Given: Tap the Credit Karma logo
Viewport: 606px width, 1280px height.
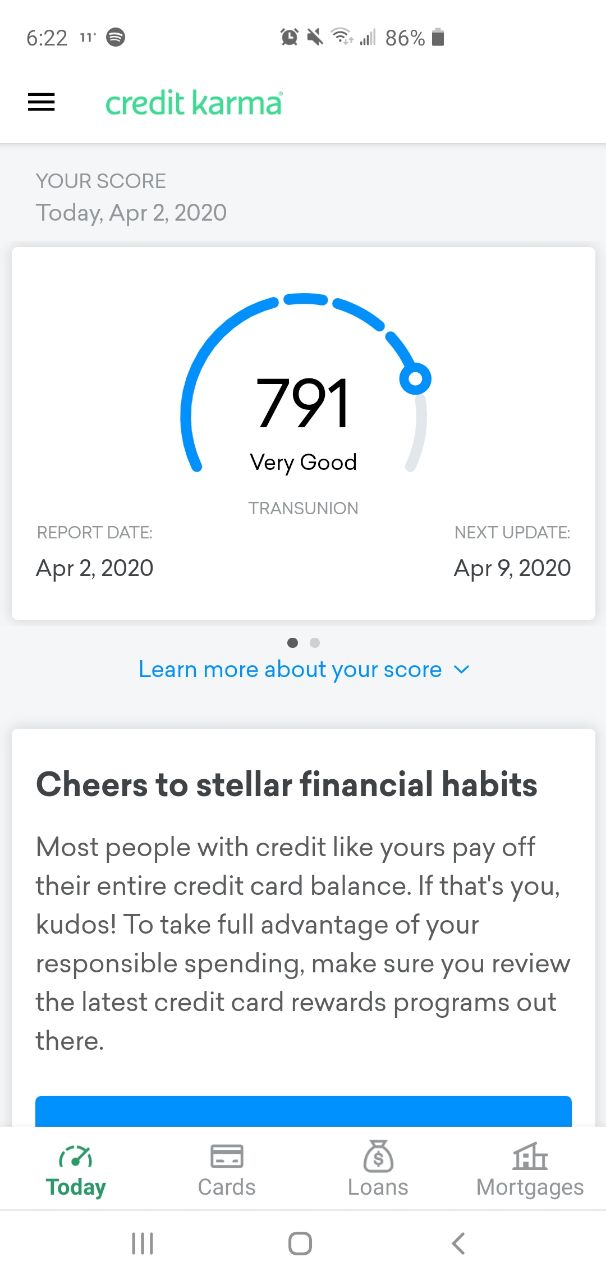Looking at the screenshot, I should 194,102.
